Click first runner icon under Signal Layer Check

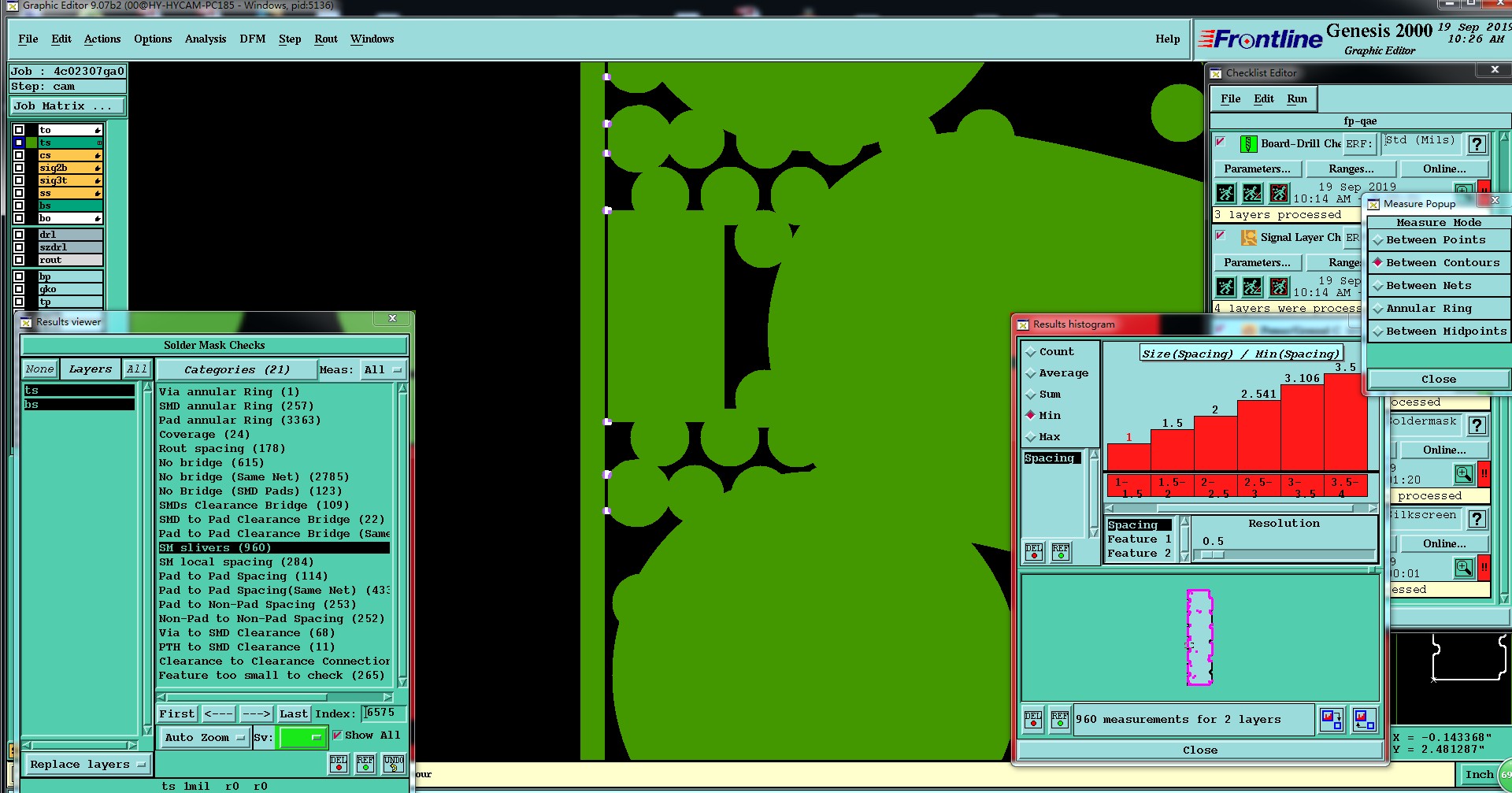pos(1225,287)
